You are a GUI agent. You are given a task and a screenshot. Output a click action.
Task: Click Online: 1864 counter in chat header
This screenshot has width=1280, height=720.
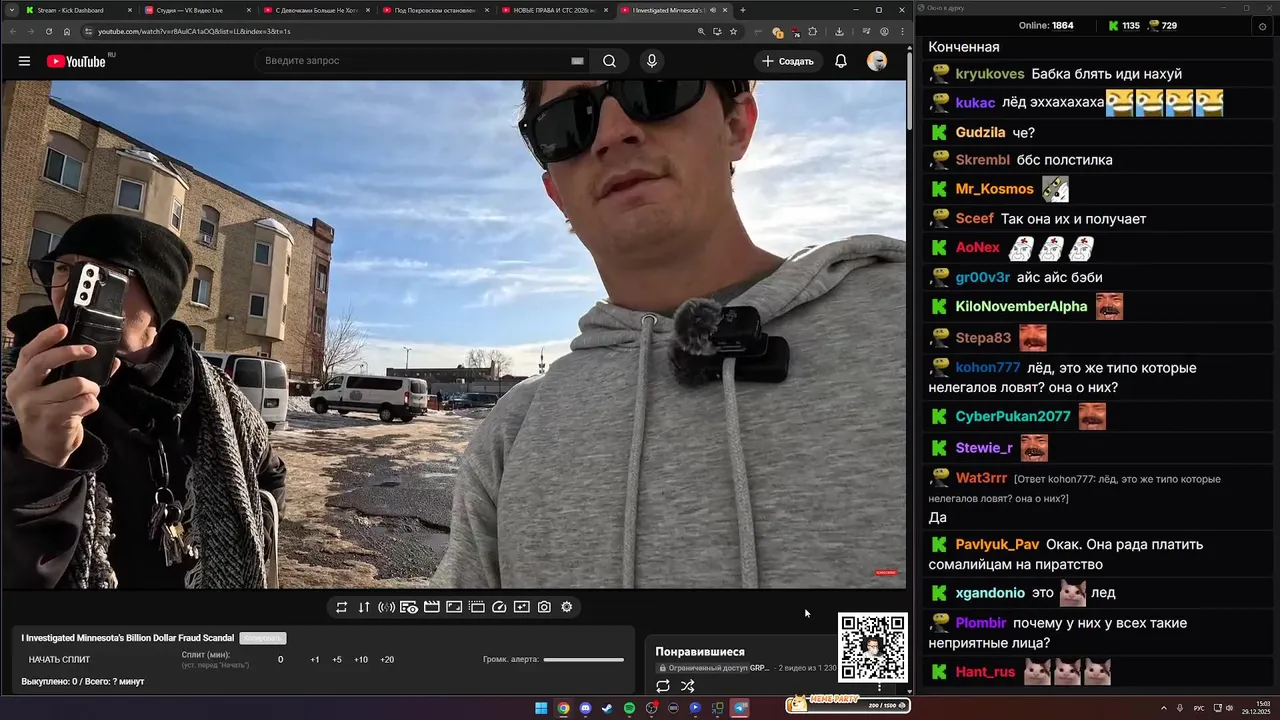click(1046, 26)
